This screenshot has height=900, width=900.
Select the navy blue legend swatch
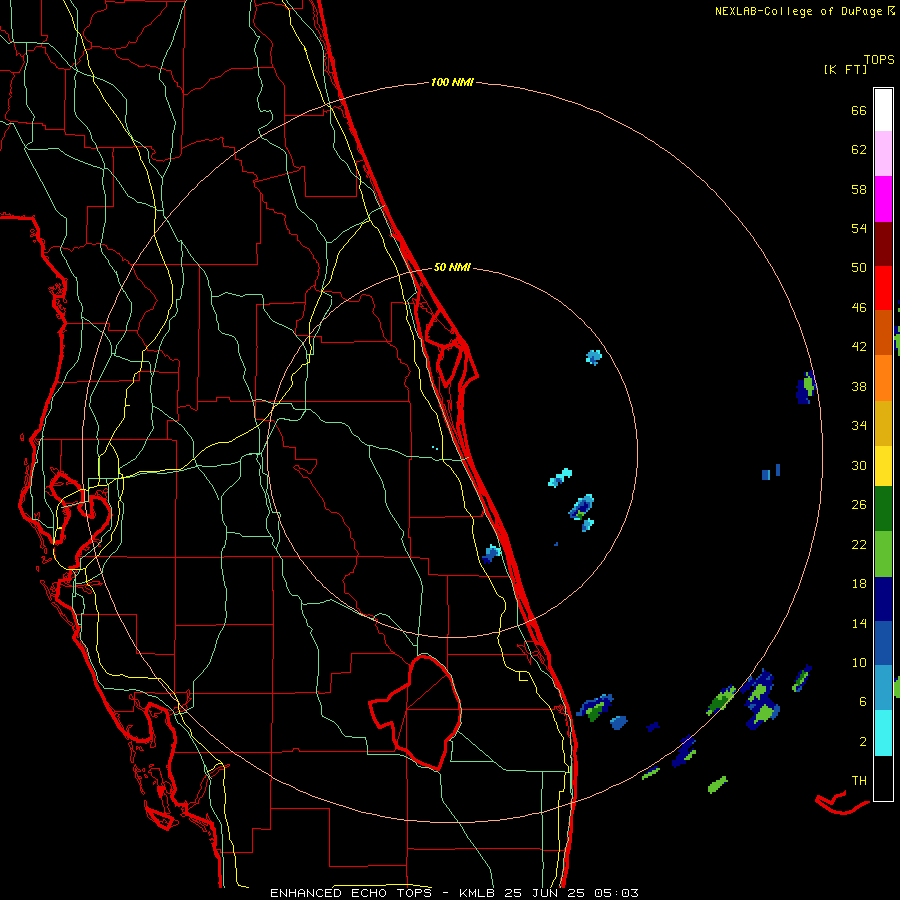tap(883, 599)
